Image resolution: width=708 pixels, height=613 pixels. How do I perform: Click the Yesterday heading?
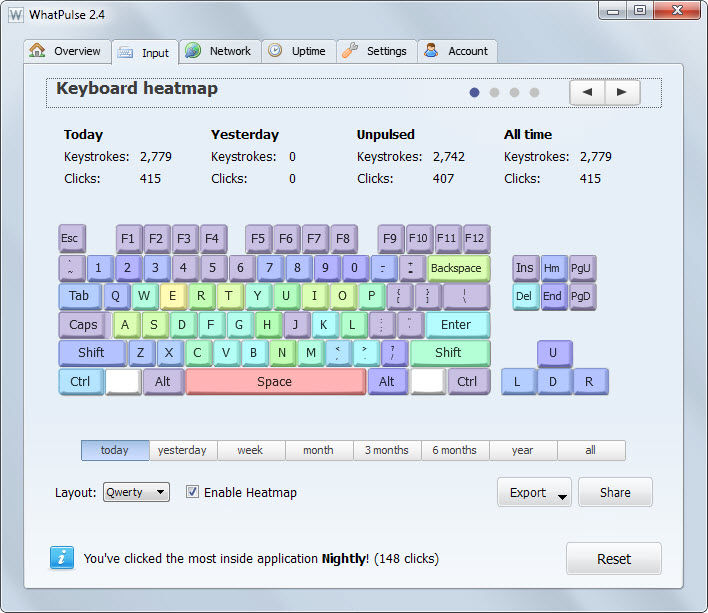245,135
